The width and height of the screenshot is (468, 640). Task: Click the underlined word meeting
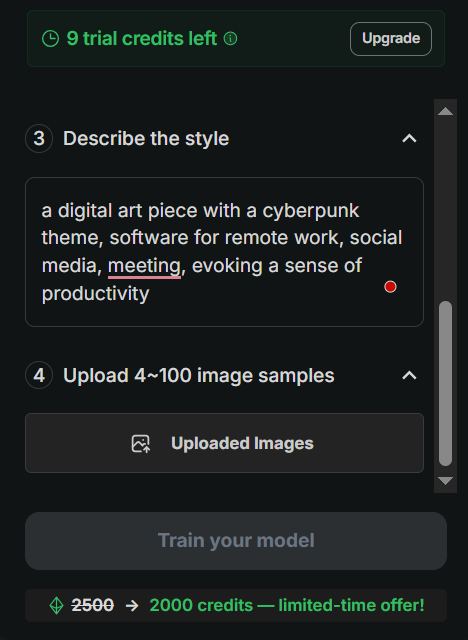point(144,266)
